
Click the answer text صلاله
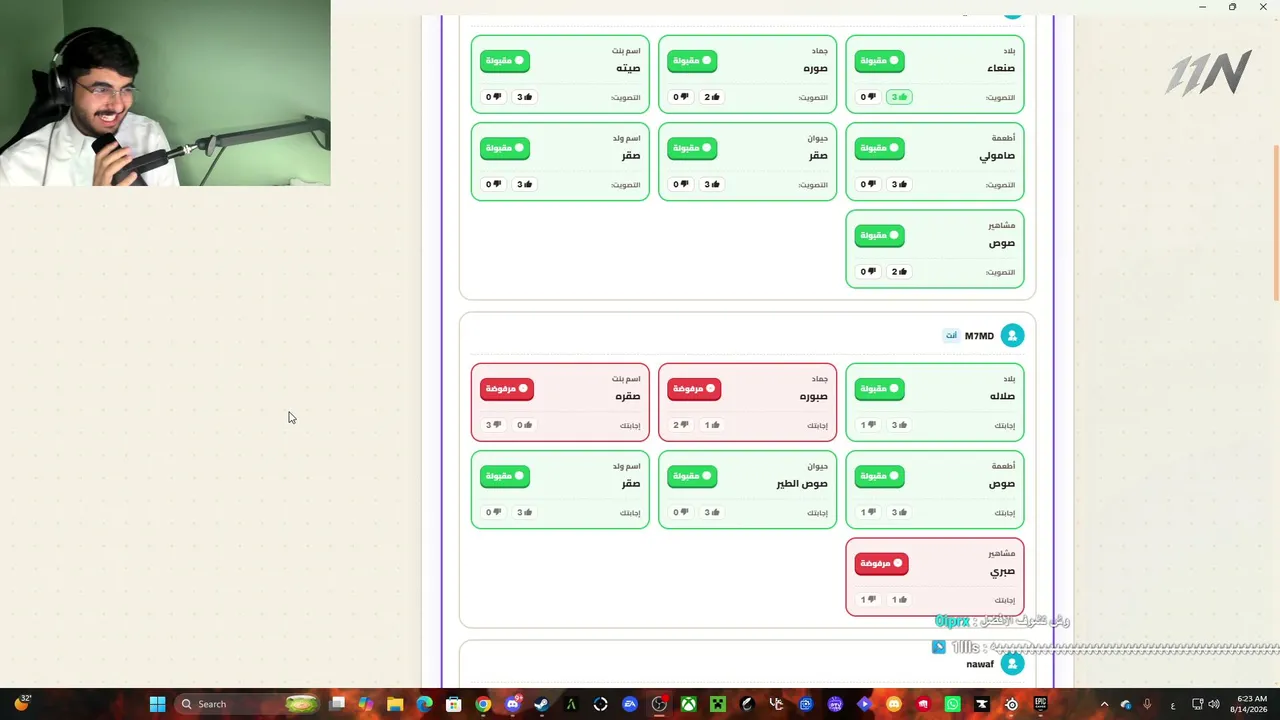pyautogui.click(x=1002, y=396)
